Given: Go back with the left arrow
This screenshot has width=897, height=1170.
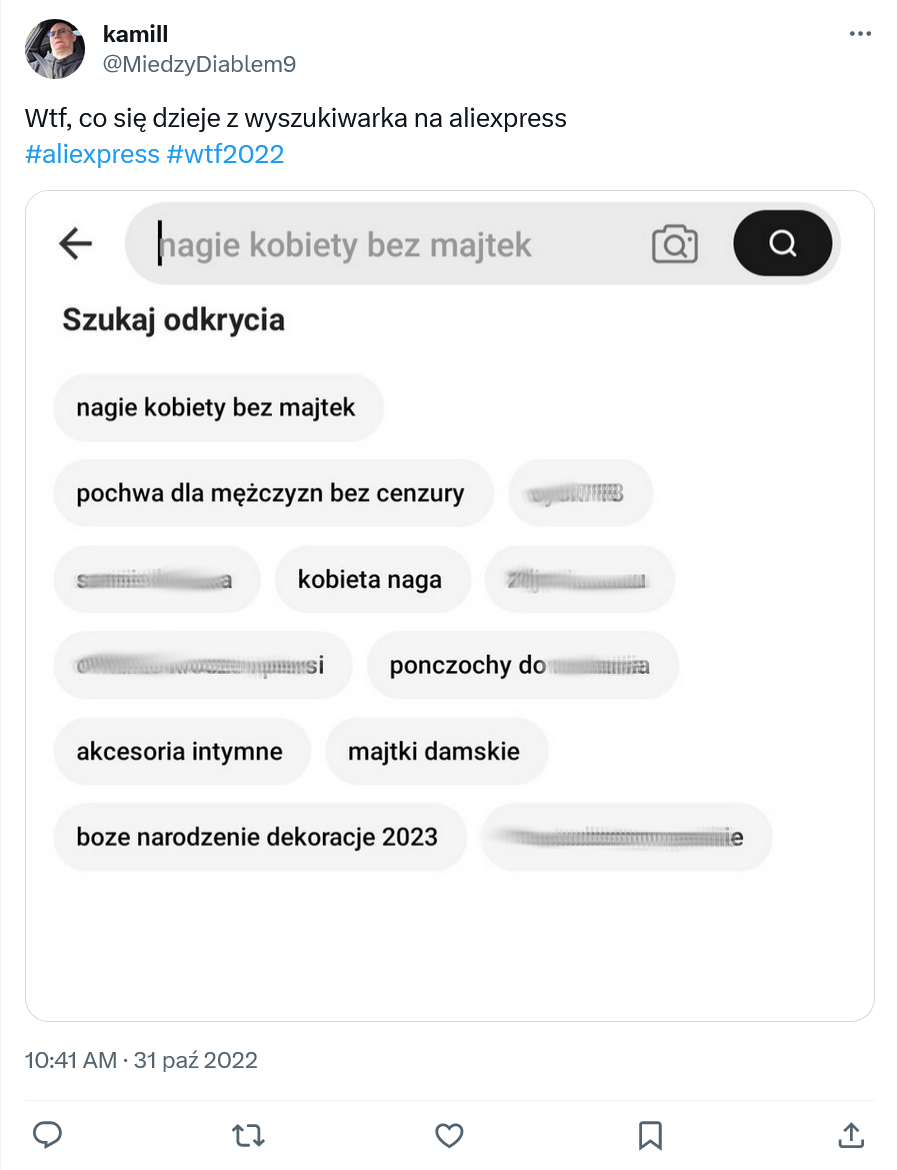Looking at the screenshot, I should tap(75, 243).
